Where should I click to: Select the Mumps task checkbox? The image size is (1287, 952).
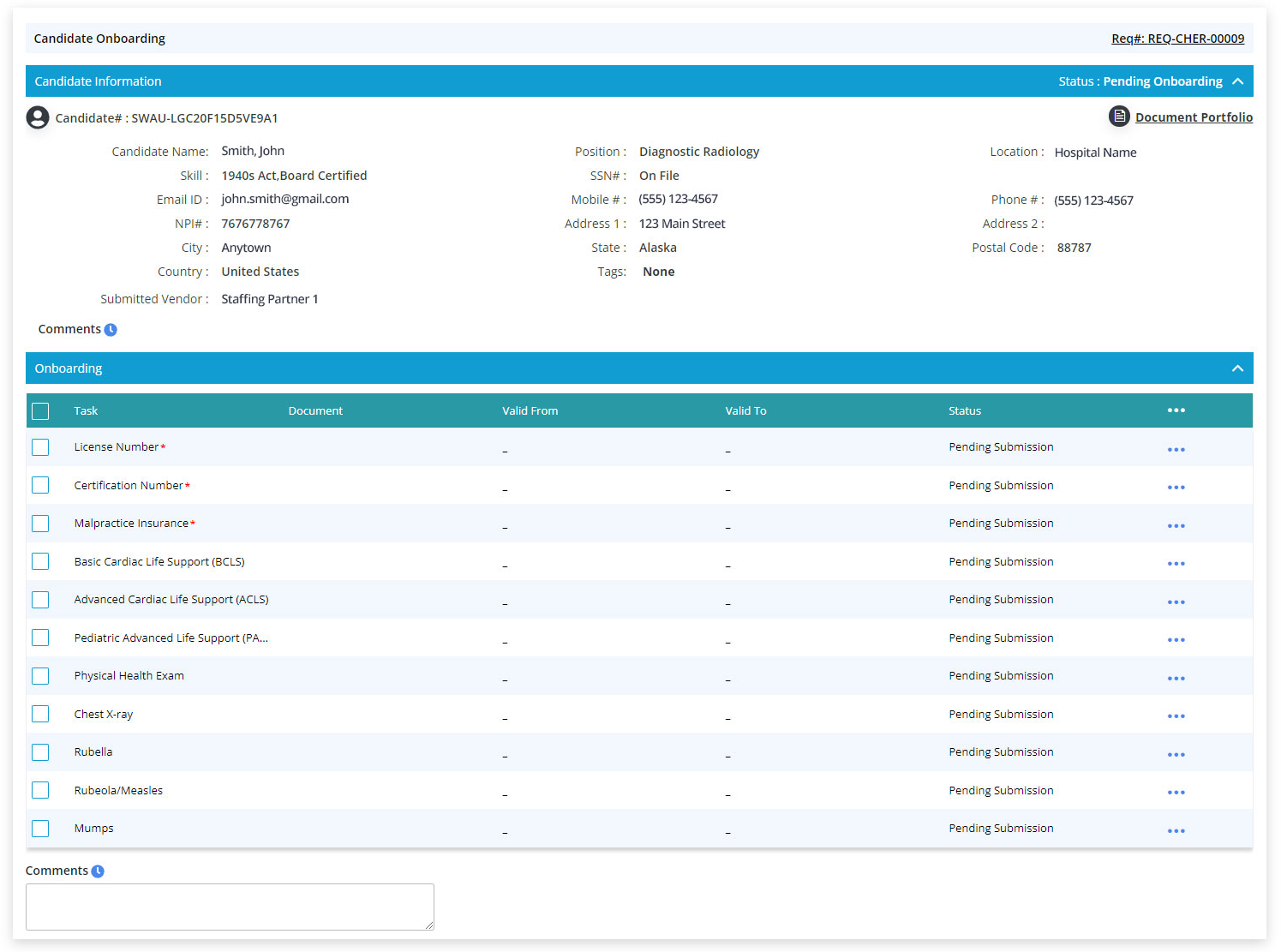[x=40, y=829]
